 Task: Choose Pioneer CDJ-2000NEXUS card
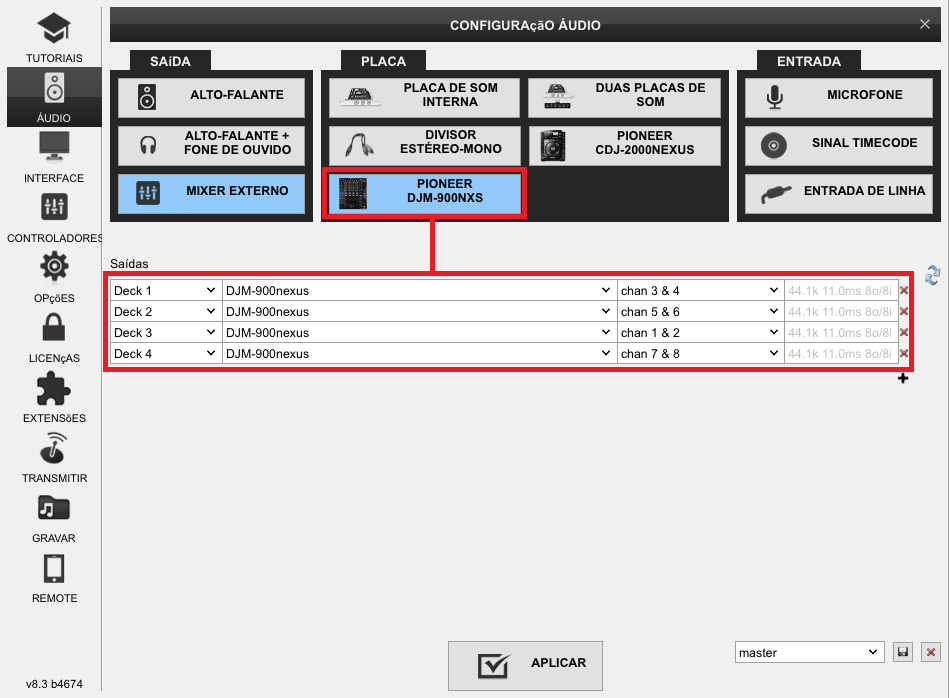pos(624,145)
